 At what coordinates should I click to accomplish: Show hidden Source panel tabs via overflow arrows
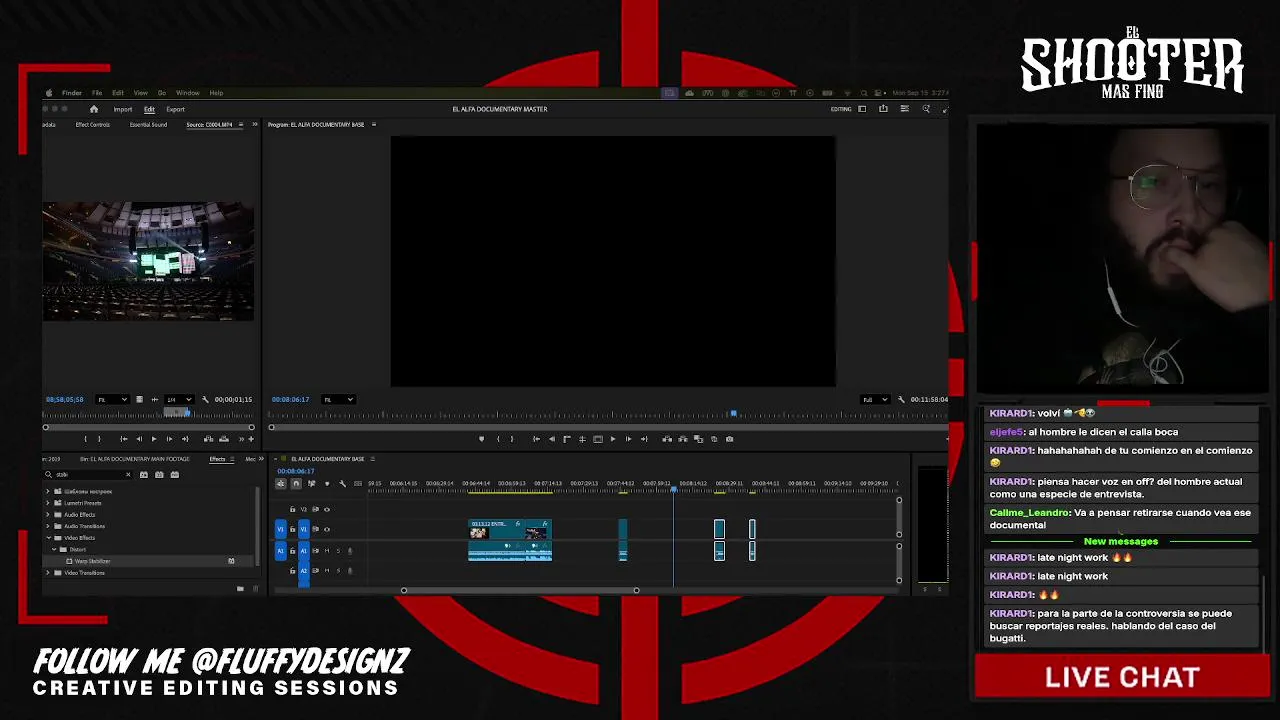tap(254, 125)
